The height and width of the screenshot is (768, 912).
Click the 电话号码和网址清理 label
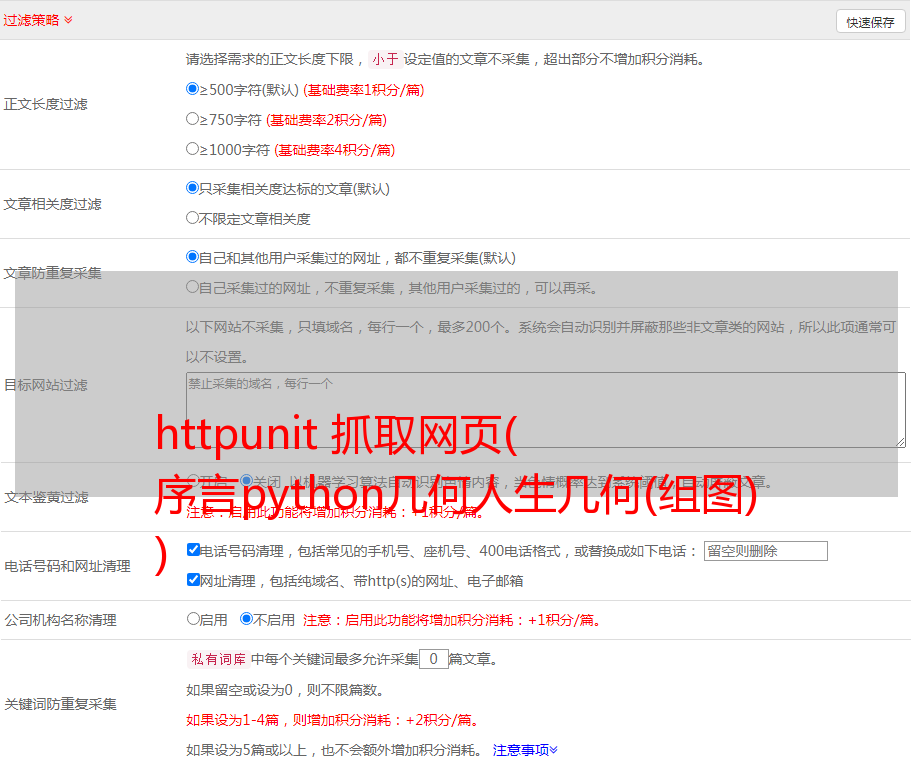[67, 566]
